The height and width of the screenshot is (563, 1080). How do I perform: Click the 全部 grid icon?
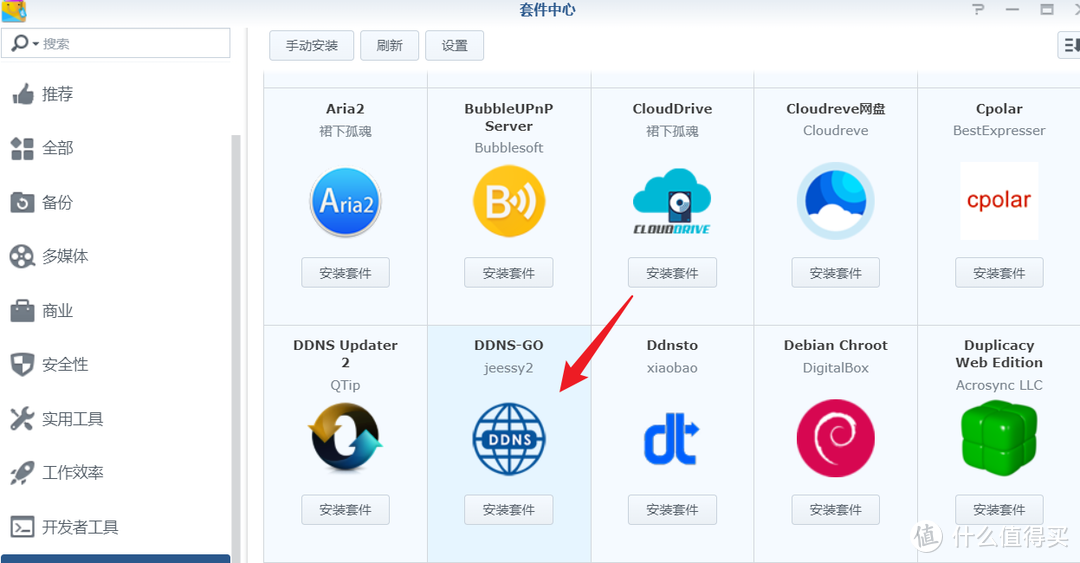[22, 148]
